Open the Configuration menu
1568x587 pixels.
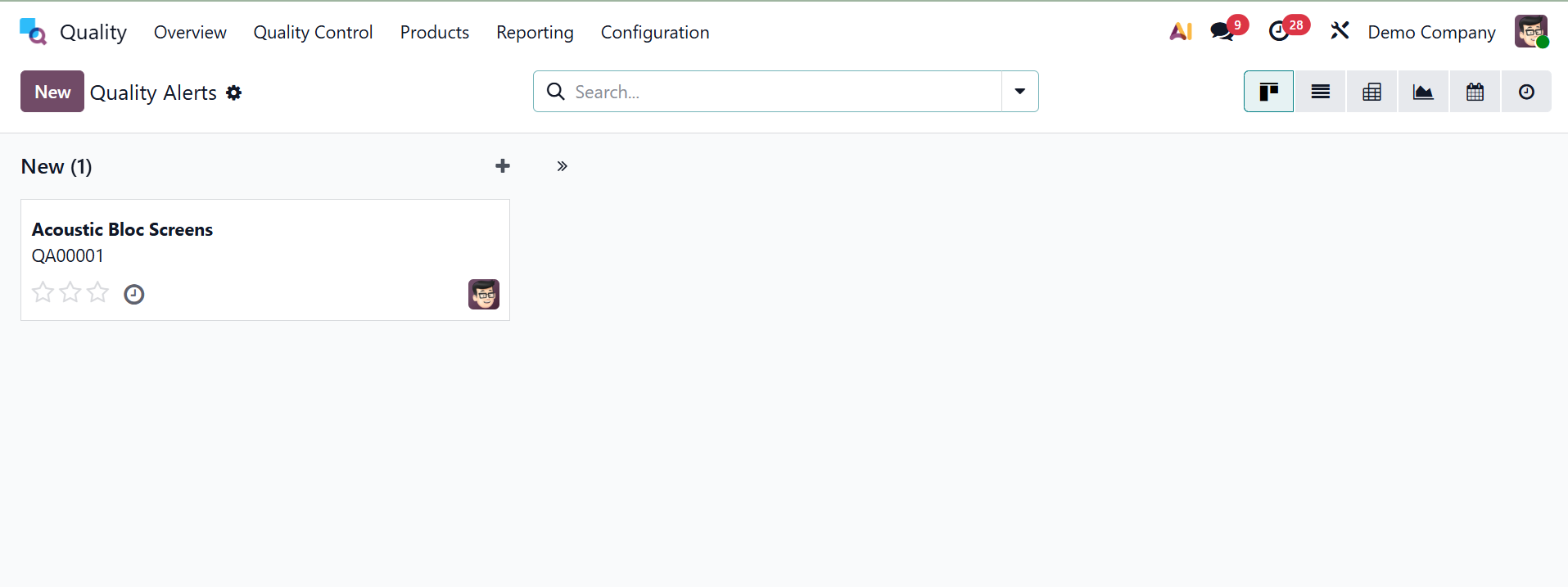pos(654,33)
